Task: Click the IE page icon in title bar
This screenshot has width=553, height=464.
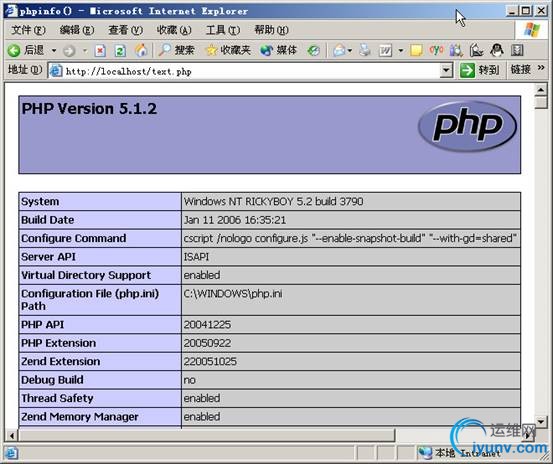Action: 11,11
